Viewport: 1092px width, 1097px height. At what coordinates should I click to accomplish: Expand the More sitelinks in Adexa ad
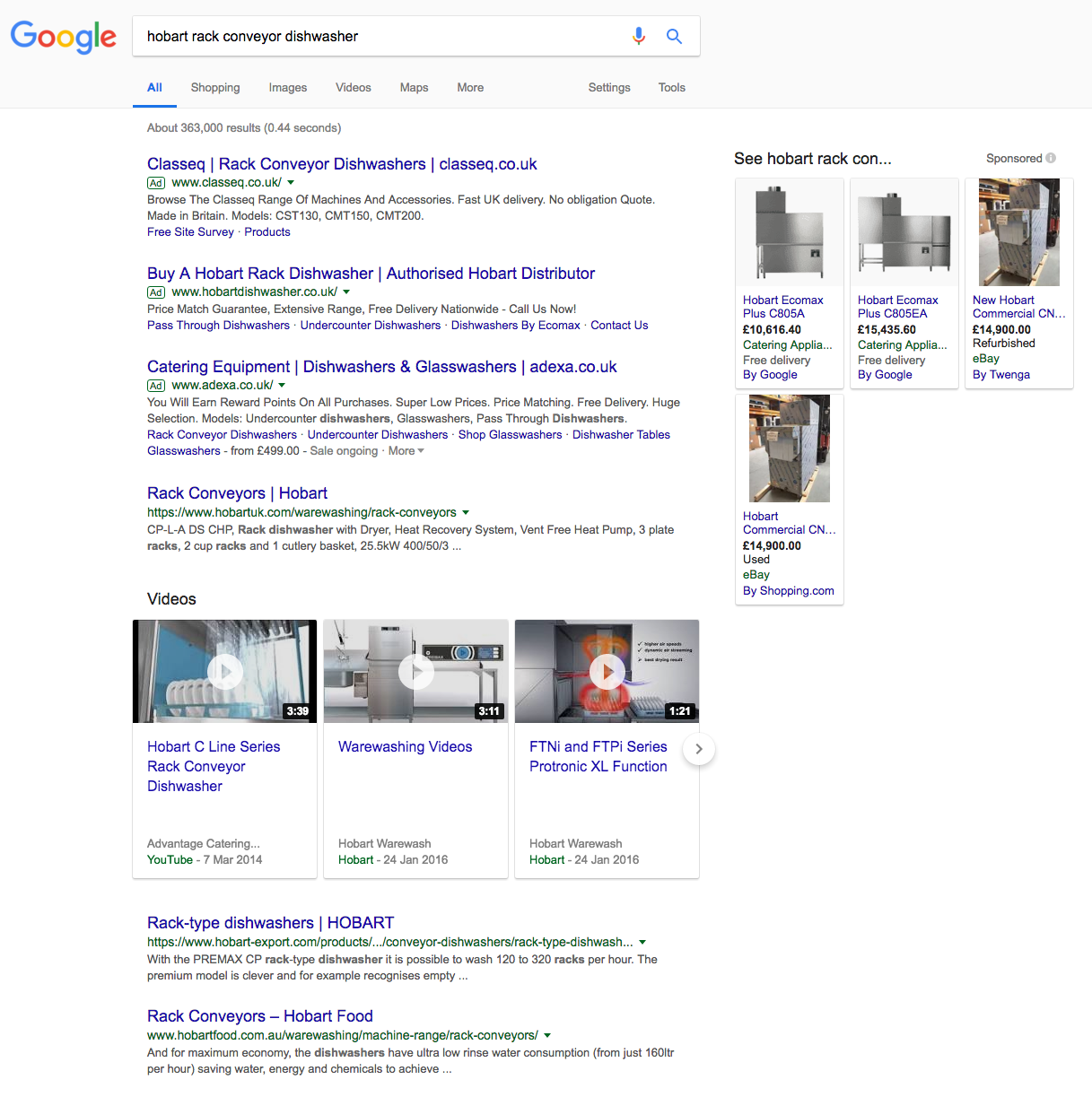point(406,451)
